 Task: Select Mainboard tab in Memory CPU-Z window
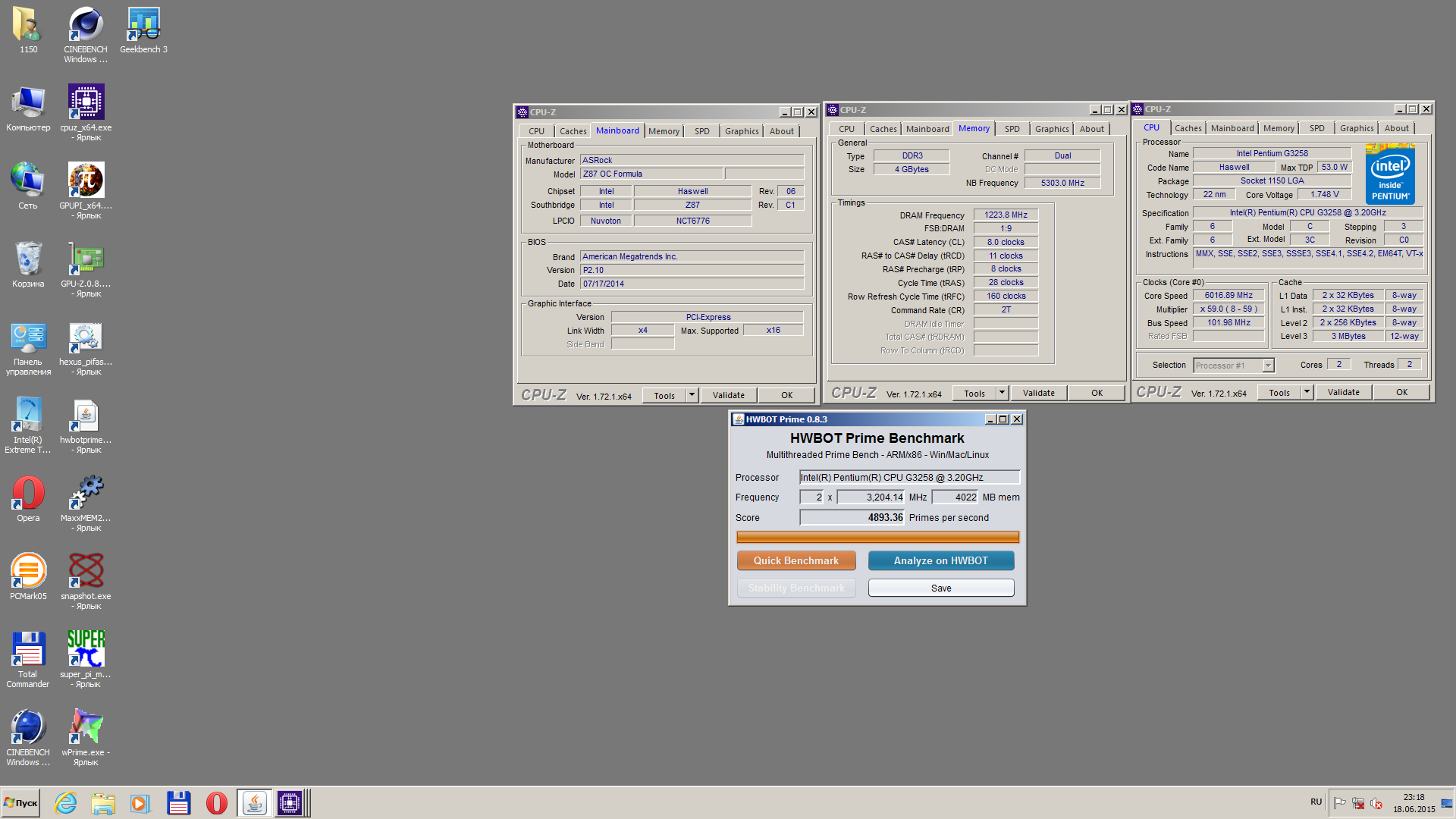927,129
